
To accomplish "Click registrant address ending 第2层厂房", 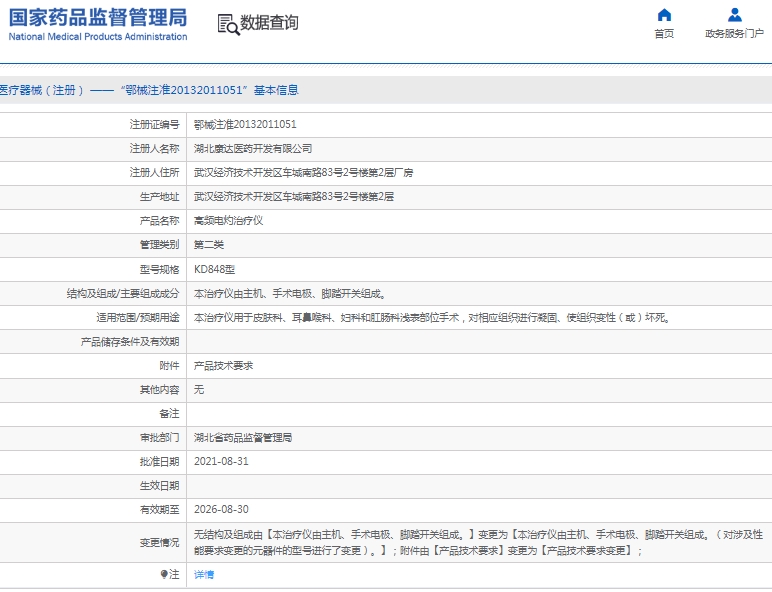I will coord(304,172).
